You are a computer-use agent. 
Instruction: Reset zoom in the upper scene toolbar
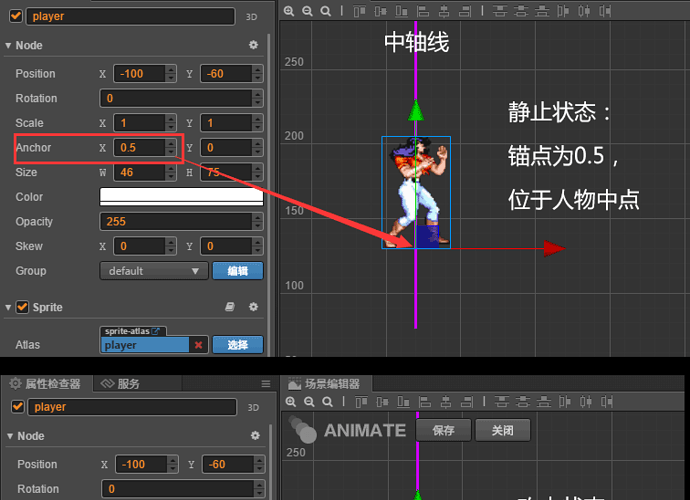326,11
